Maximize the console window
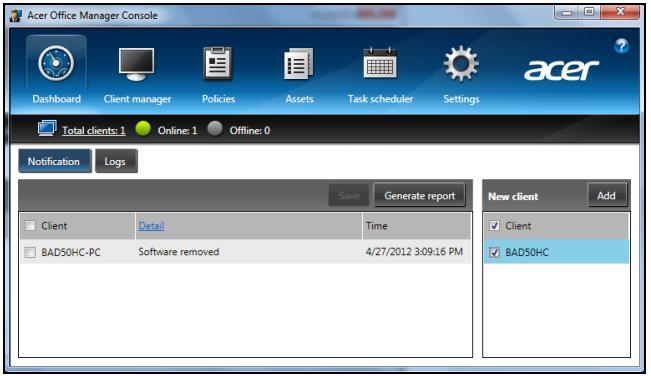Image resolution: width=651 pixels, height=376 pixels. (589, 12)
